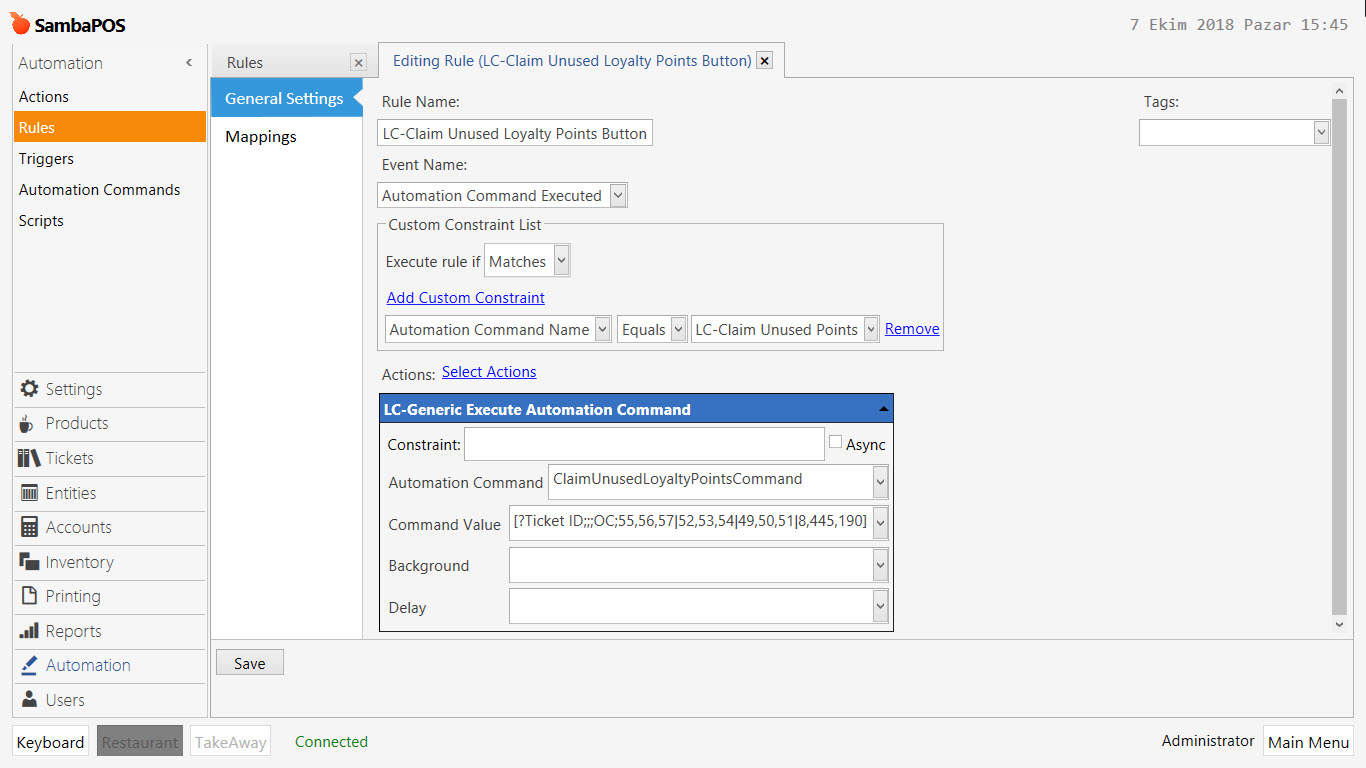
Task: Click the Select Actions link
Action: pyautogui.click(x=489, y=372)
